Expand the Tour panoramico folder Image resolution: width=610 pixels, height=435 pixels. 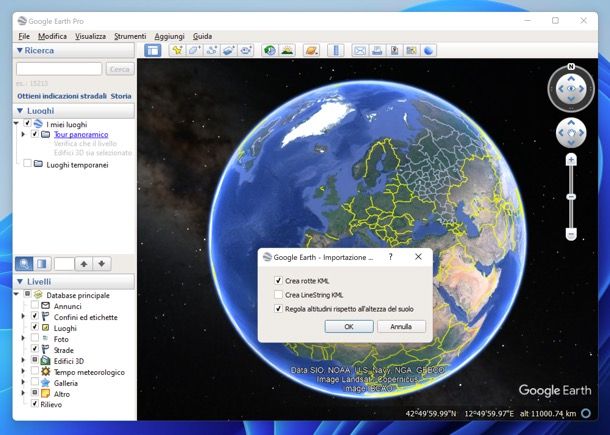(23, 134)
